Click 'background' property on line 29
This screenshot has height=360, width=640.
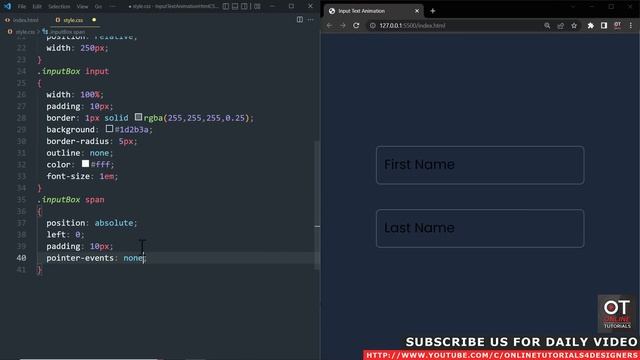tap(70, 130)
